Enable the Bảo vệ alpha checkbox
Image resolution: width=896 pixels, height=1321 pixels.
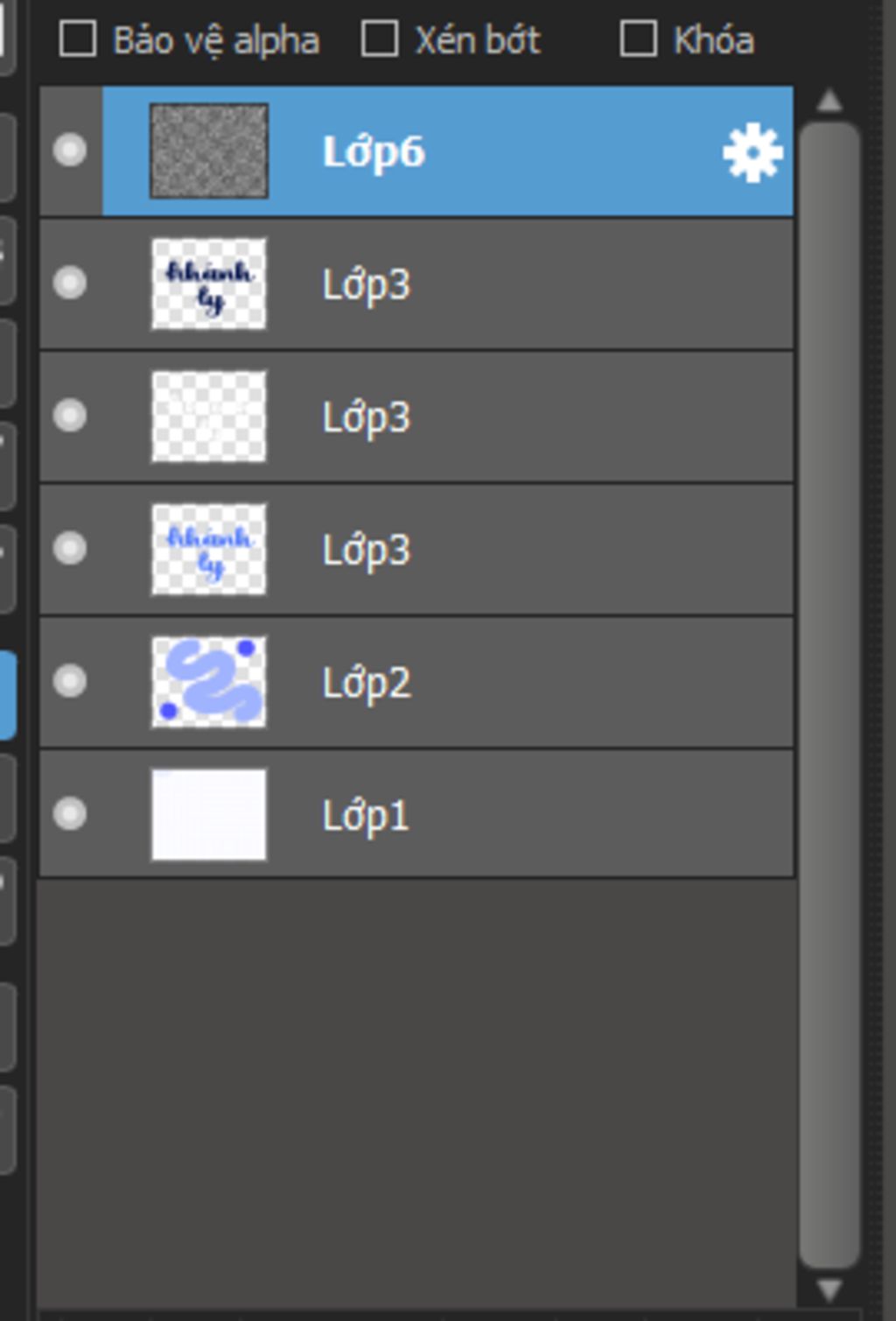[x=78, y=39]
